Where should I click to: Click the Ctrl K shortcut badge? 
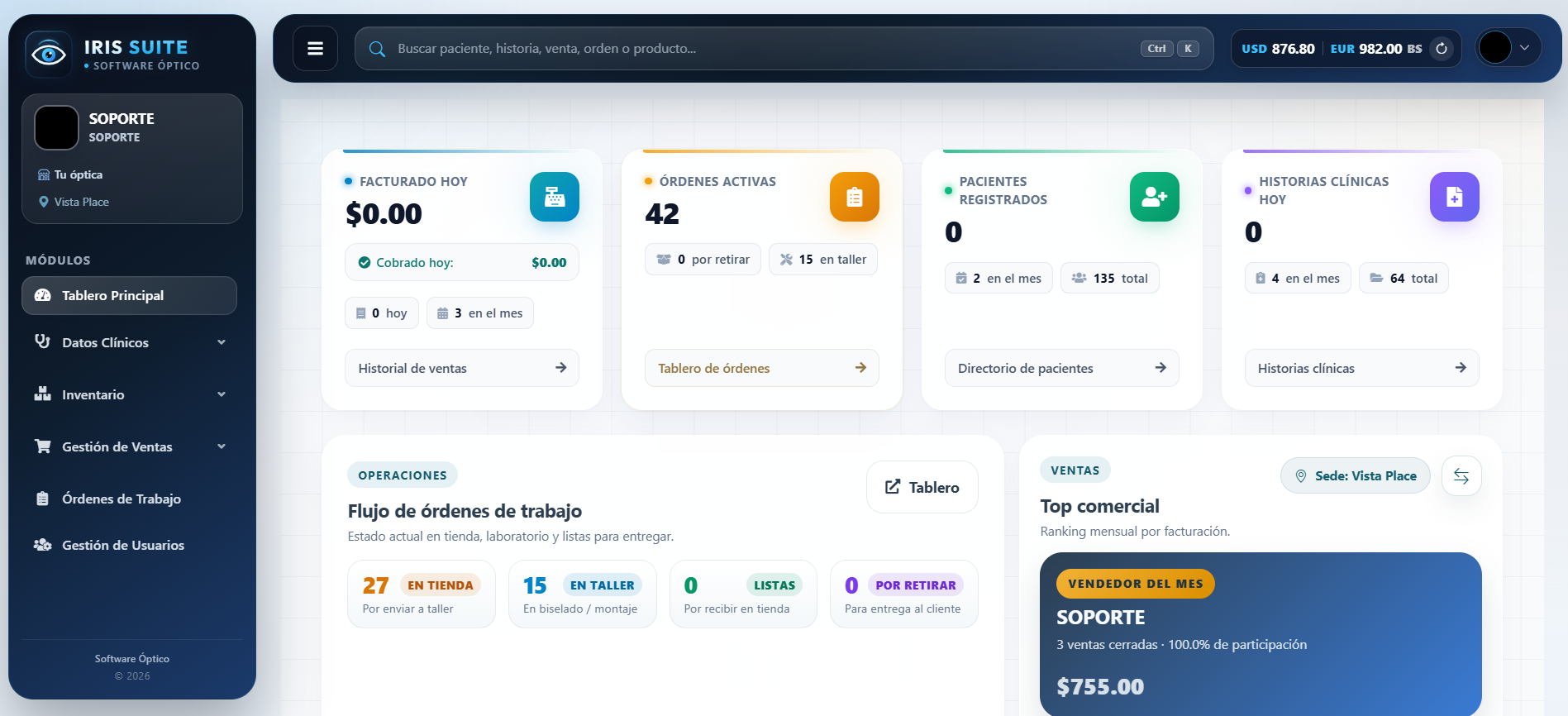(1170, 49)
